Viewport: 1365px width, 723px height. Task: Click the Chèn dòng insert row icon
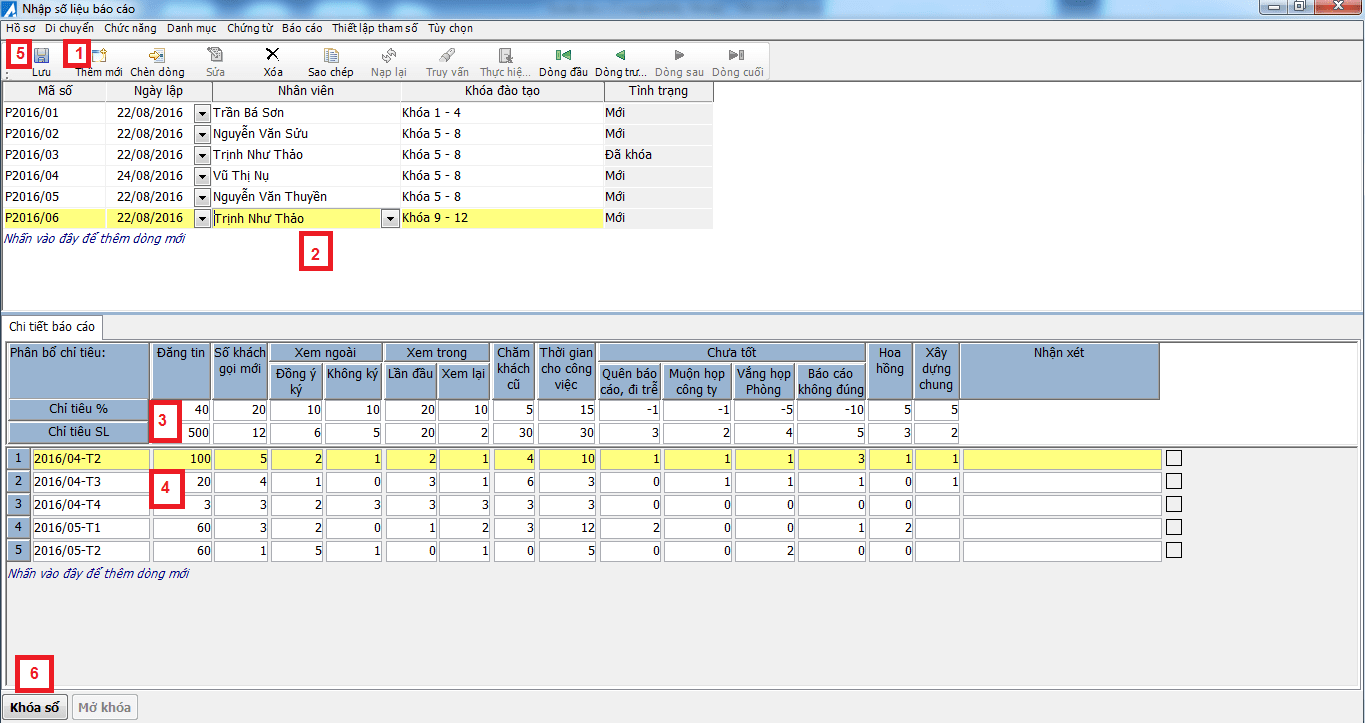pyautogui.click(x=157, y=56)
